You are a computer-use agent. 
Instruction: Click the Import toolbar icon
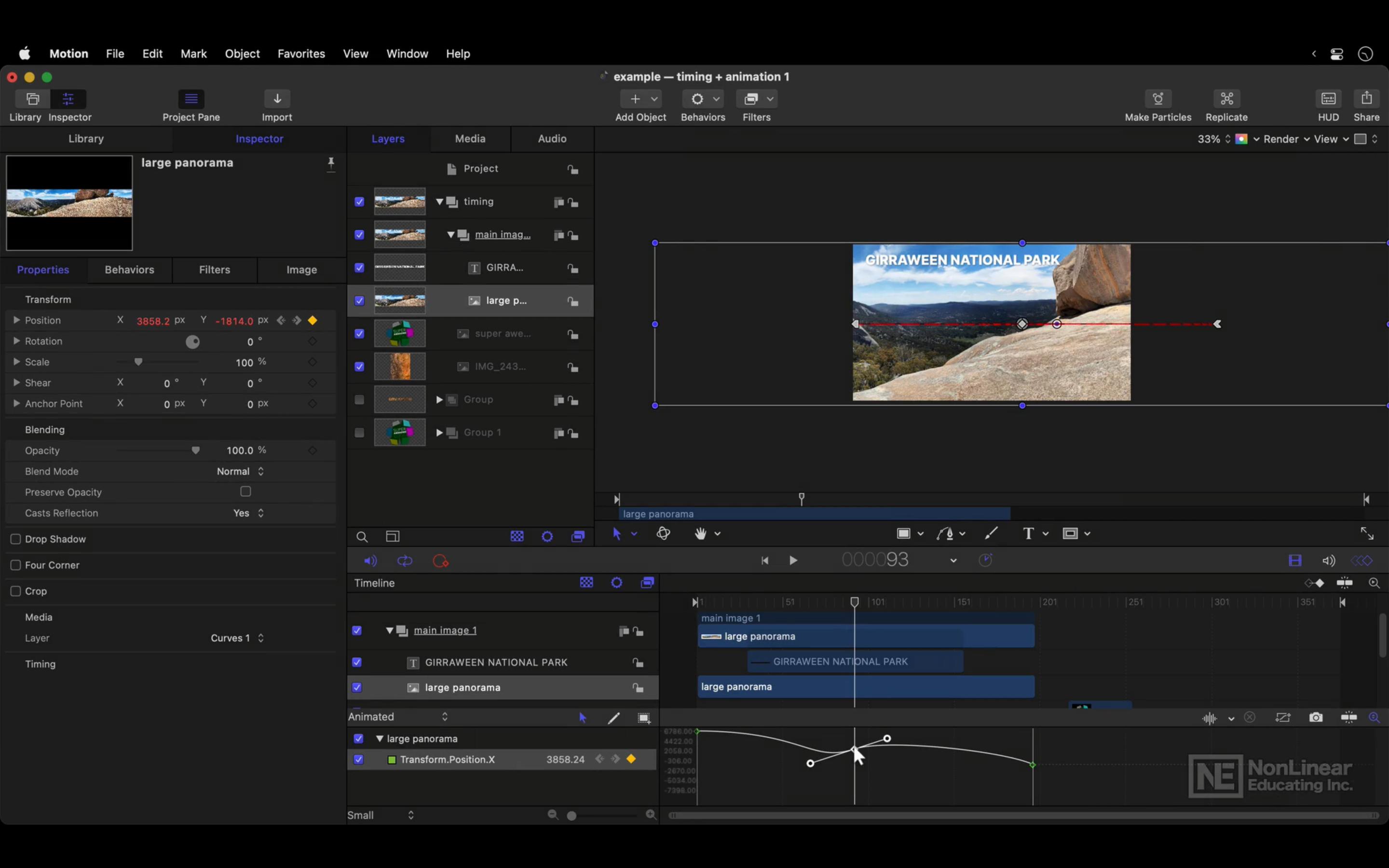tap(277, 99)
